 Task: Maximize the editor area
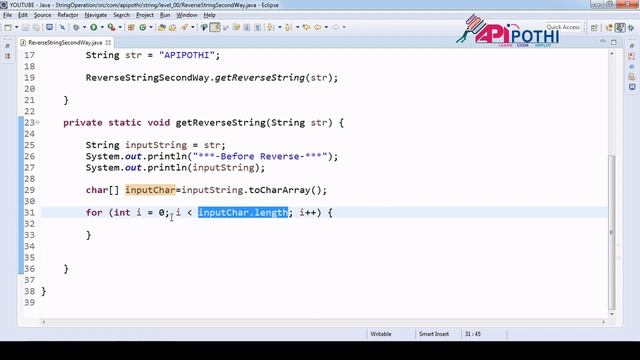(613, 42)
